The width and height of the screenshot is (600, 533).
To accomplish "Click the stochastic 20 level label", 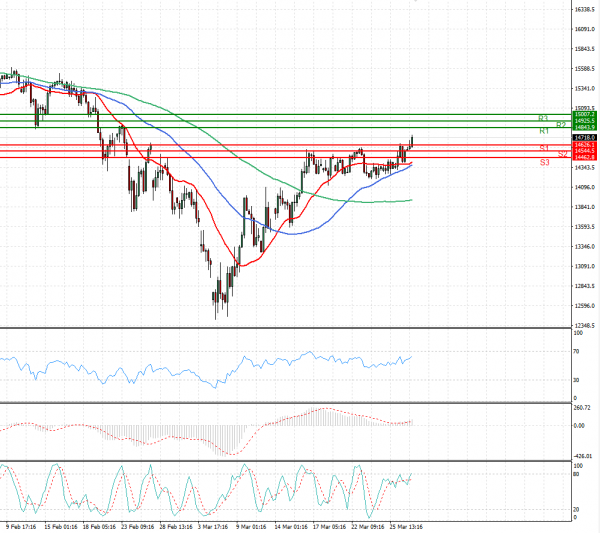I will [576, 510].
